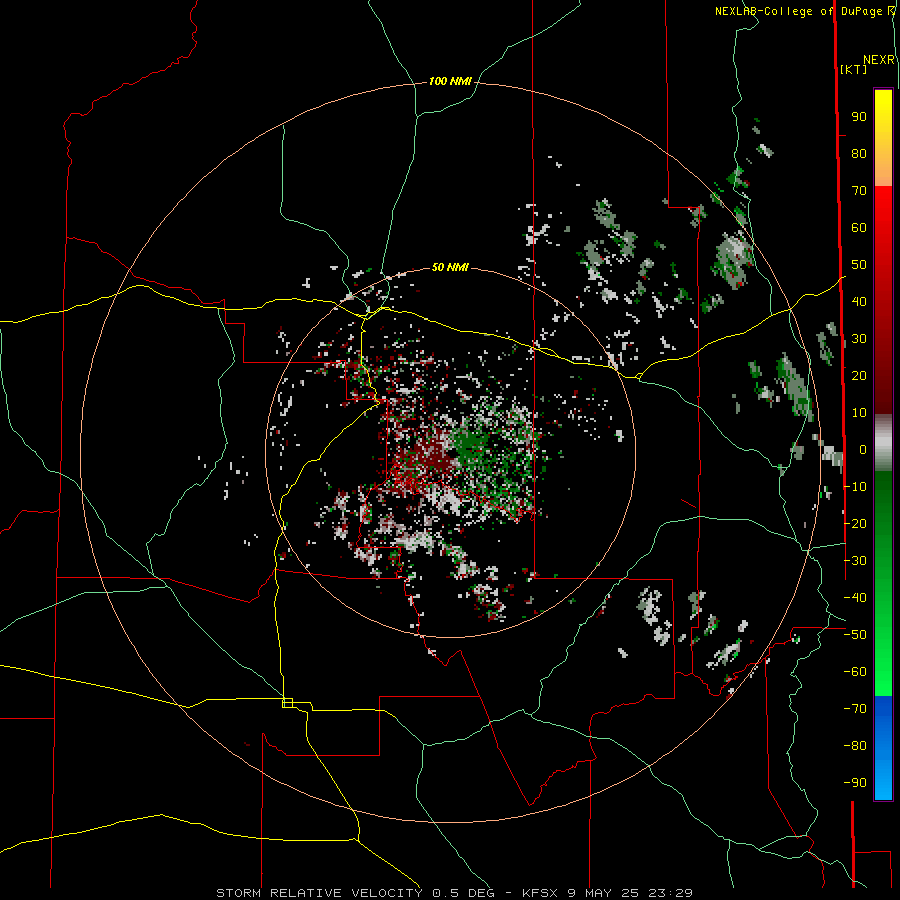Select the 80 knot scale value

point(859,154)
